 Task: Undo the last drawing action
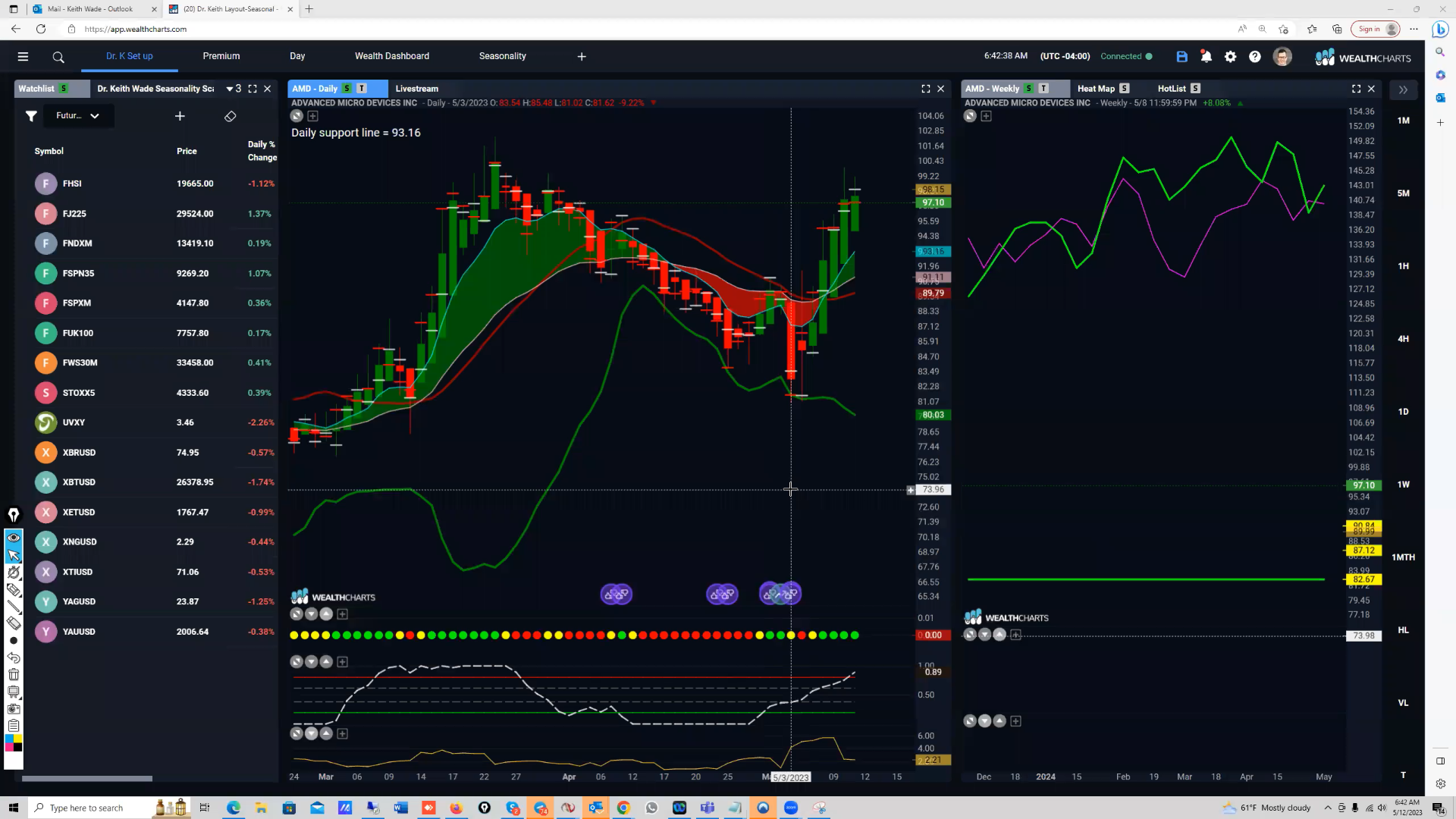point(14,657)
